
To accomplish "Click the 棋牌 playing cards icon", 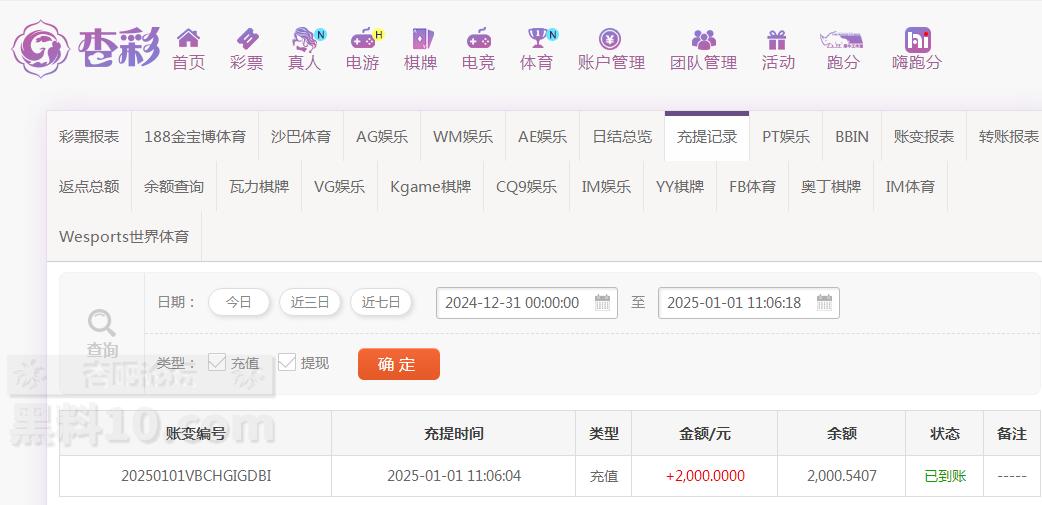I will pyautogui.click(x=421, y=39).
